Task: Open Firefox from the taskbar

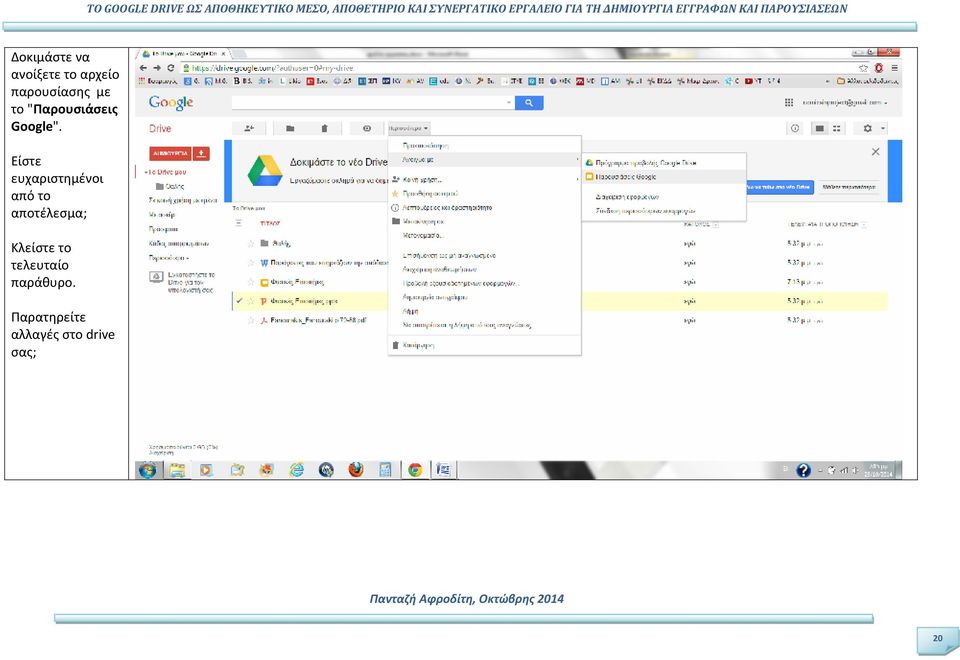Action: (356, 470)
